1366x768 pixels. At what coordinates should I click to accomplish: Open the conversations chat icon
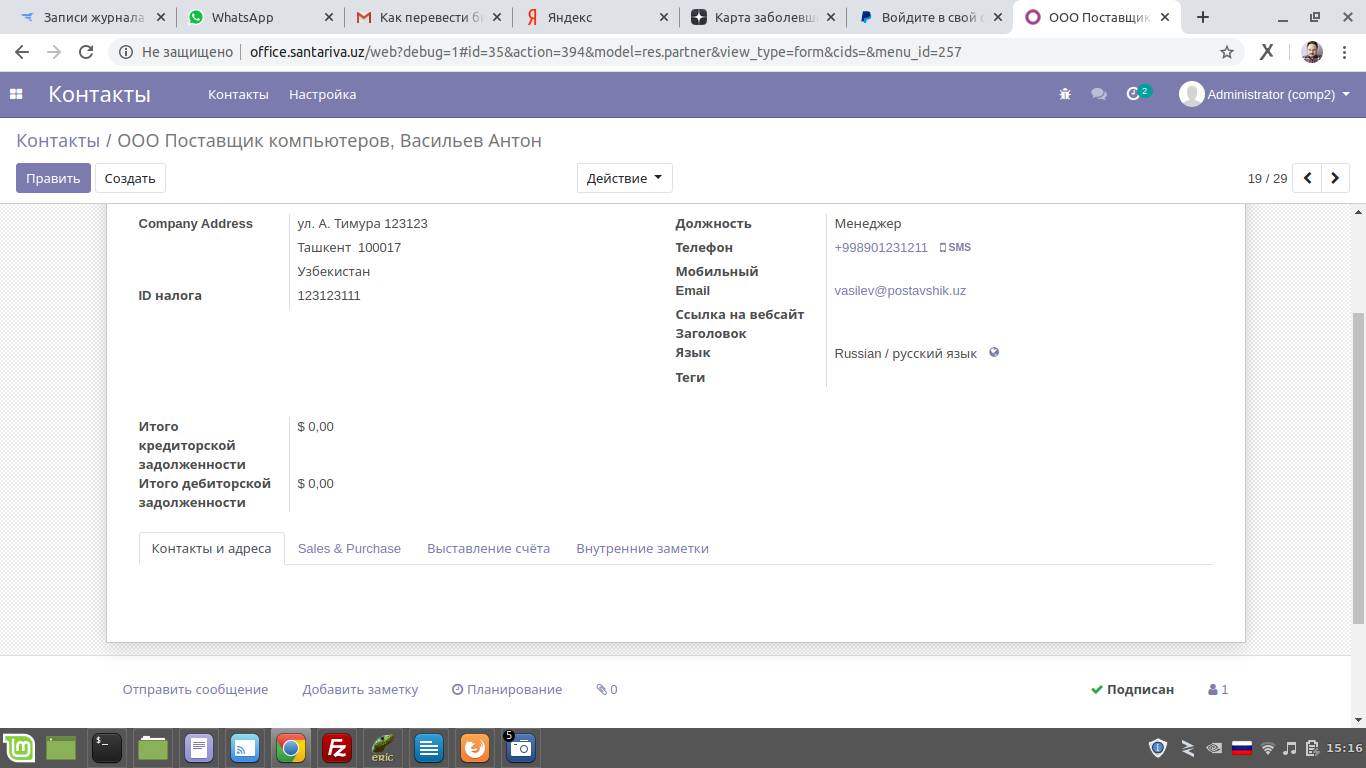1099,94
